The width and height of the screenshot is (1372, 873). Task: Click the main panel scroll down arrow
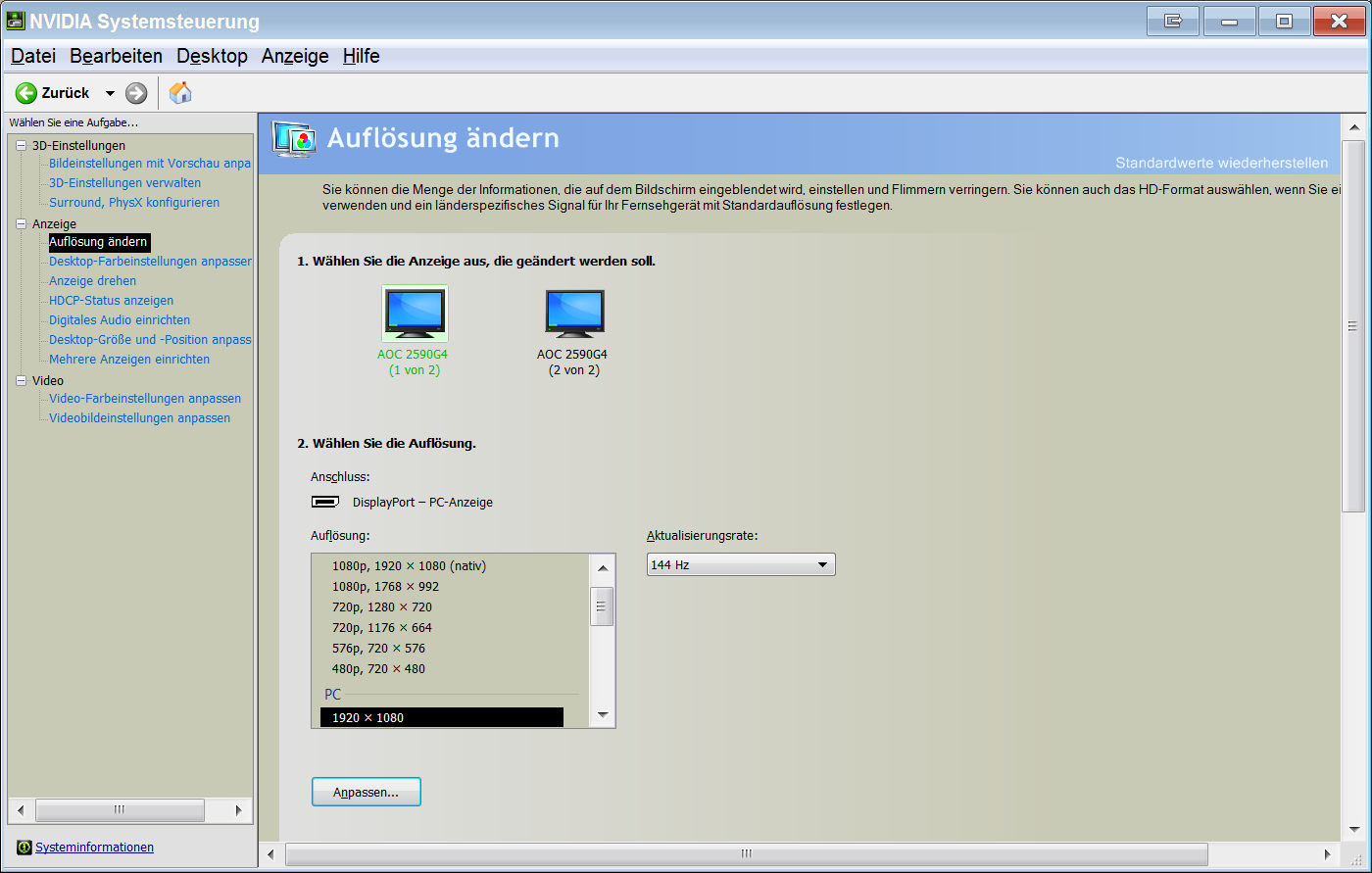(1352, 829)
